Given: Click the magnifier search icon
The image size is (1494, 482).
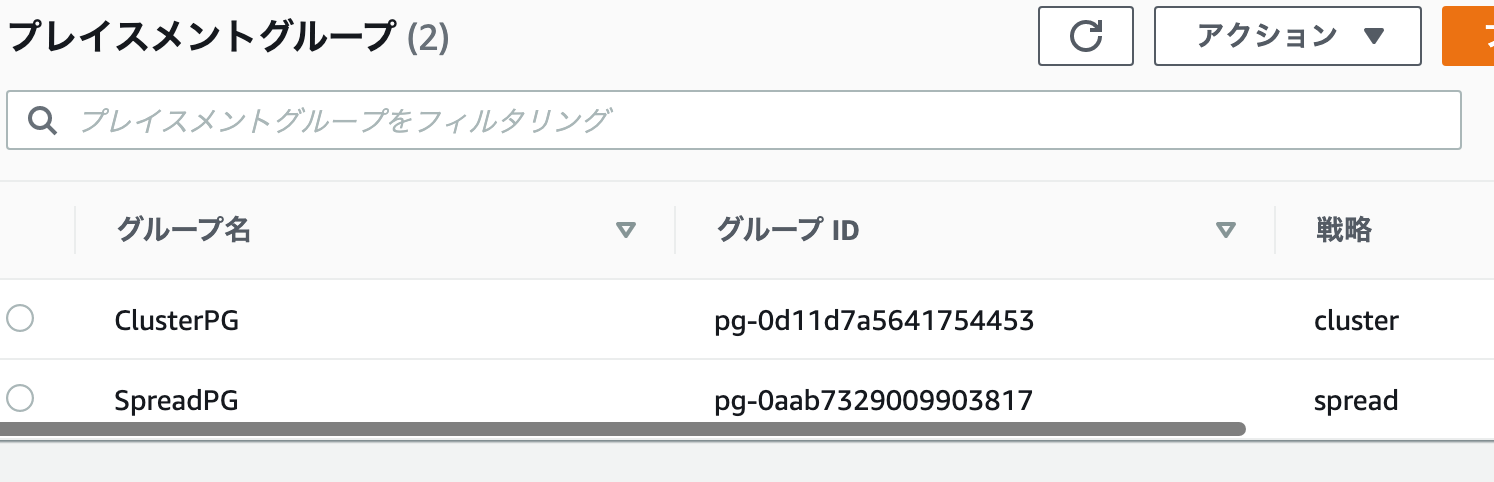Looking at the screenshot, I should [x=42, y=121].
